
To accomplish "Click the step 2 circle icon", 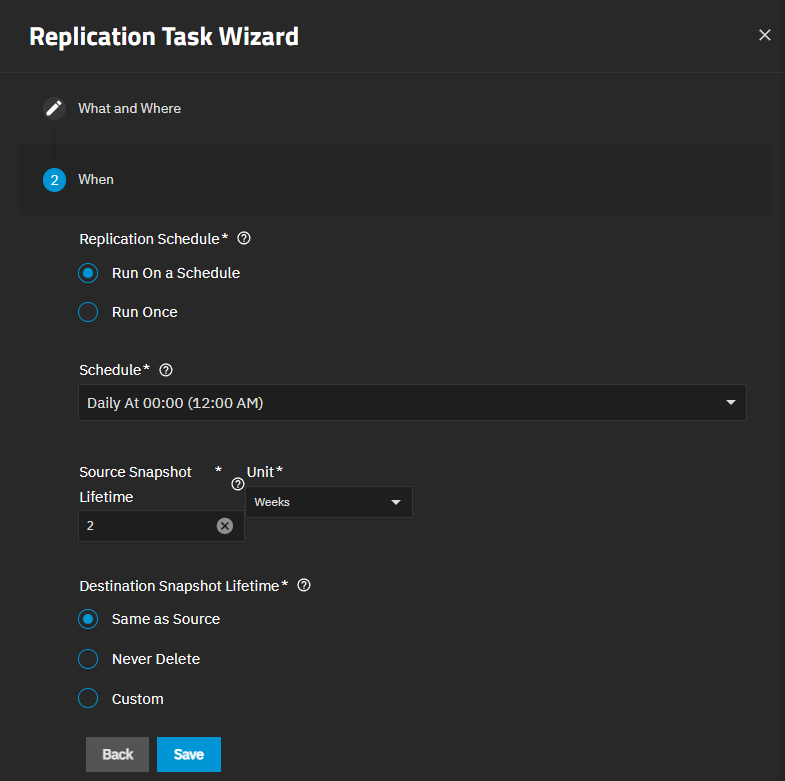I will pyautogui.click(x=54, y=180).
